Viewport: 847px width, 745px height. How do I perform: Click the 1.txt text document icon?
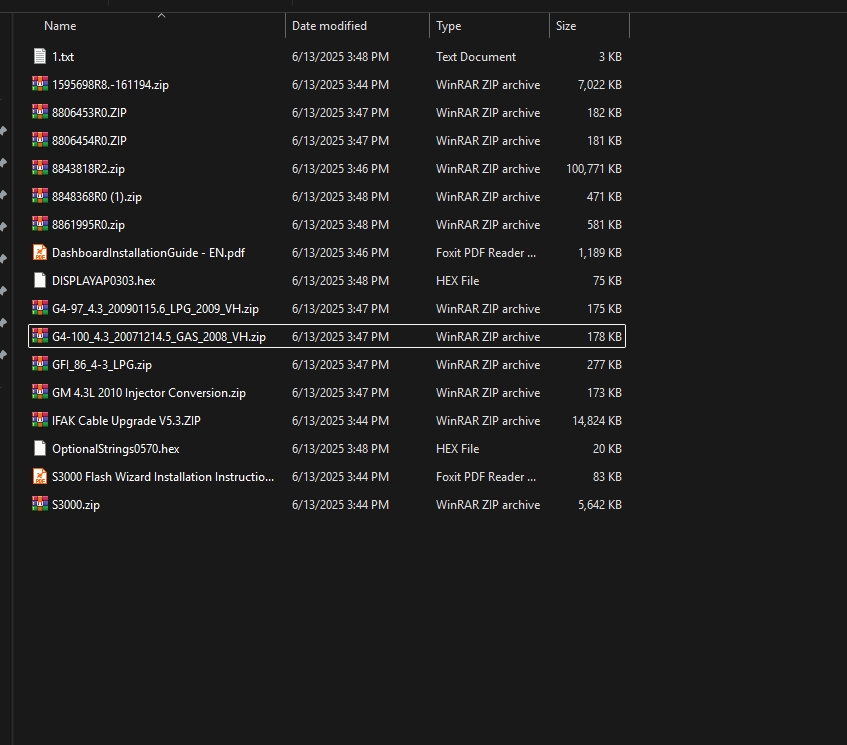tap(40, 57)
